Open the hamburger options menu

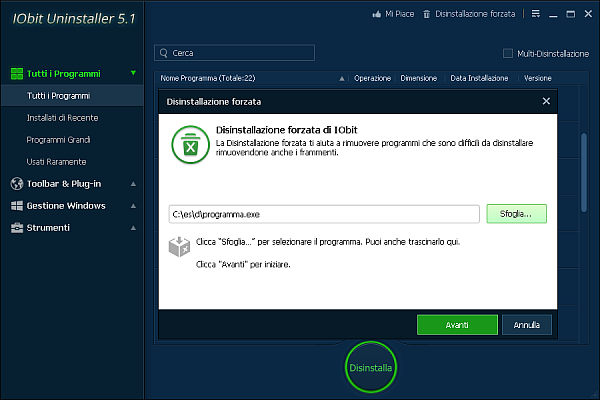tap(536, 14)
